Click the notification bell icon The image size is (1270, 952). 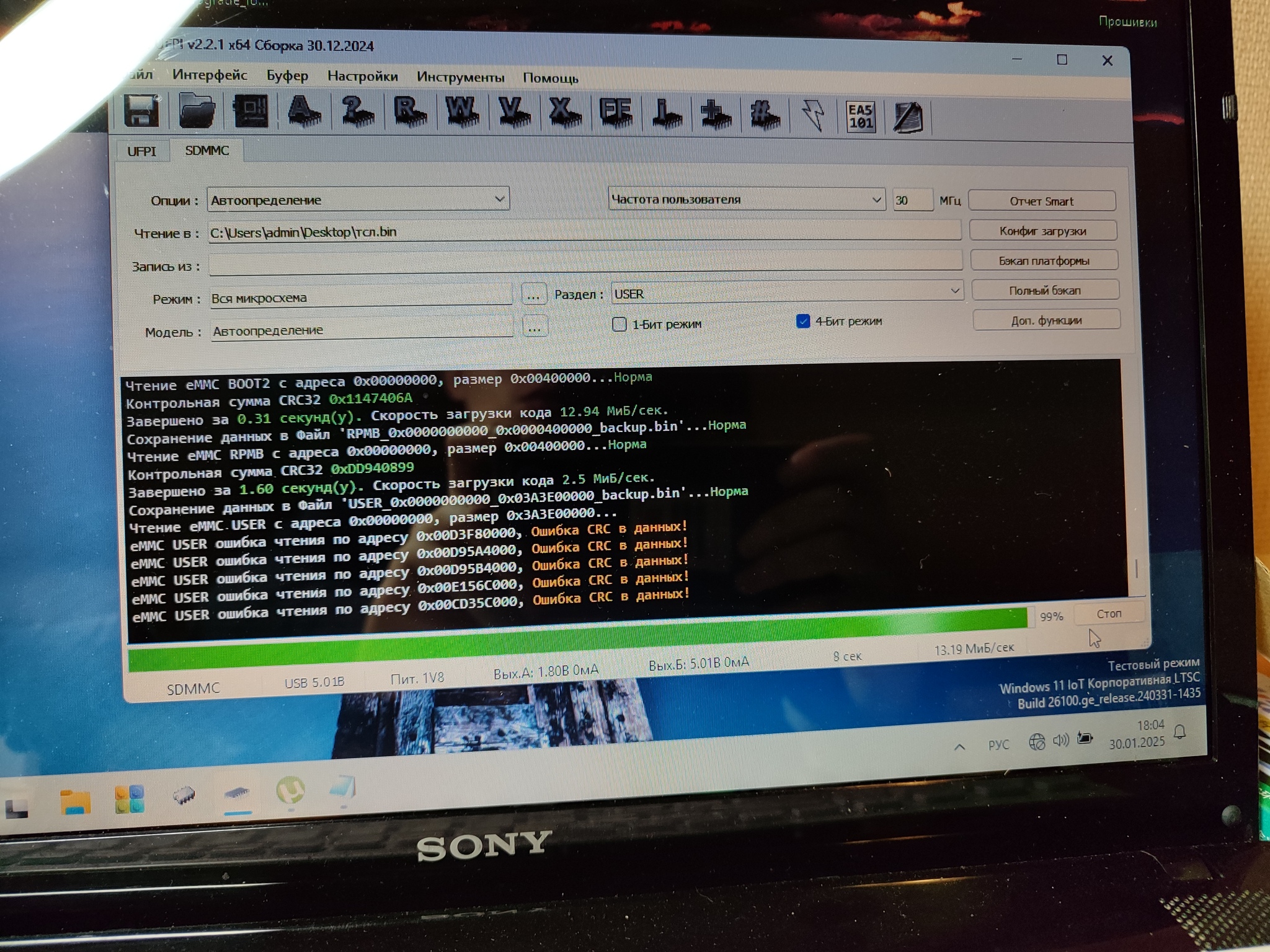coord(1179,733)
